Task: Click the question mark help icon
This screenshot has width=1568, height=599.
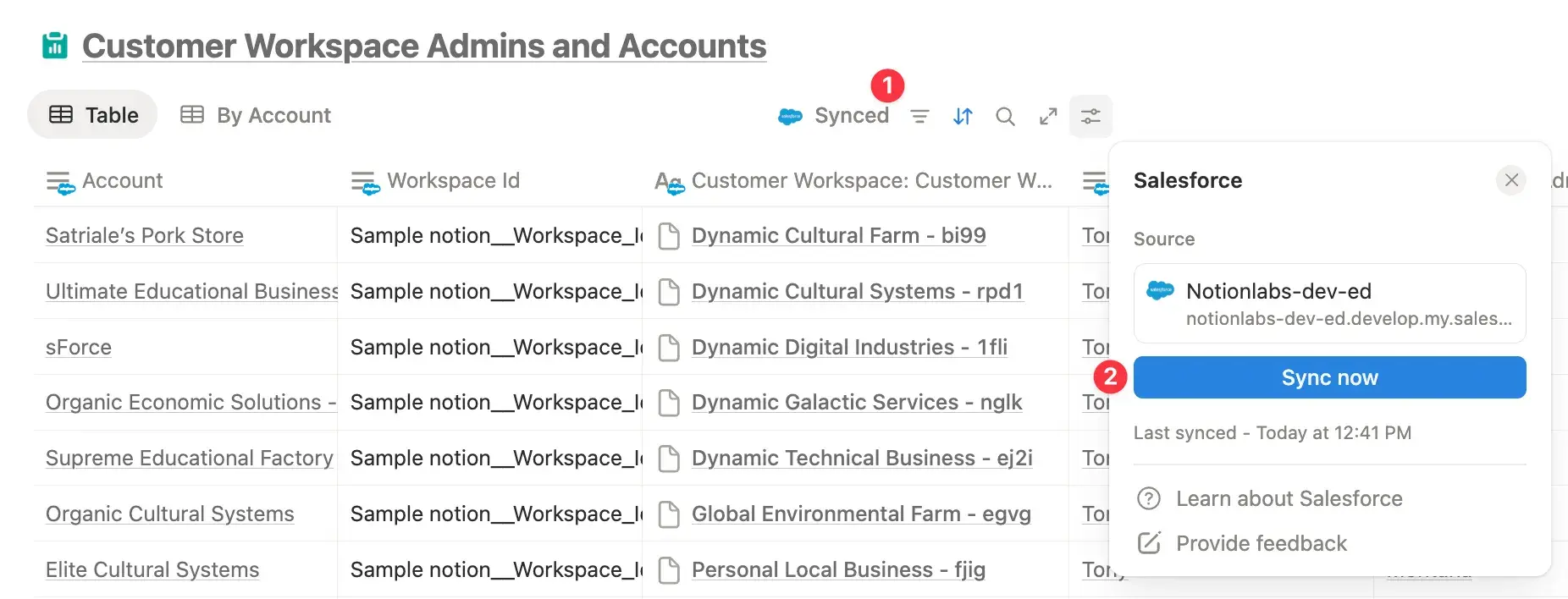Action: [x=1149, y=498]
